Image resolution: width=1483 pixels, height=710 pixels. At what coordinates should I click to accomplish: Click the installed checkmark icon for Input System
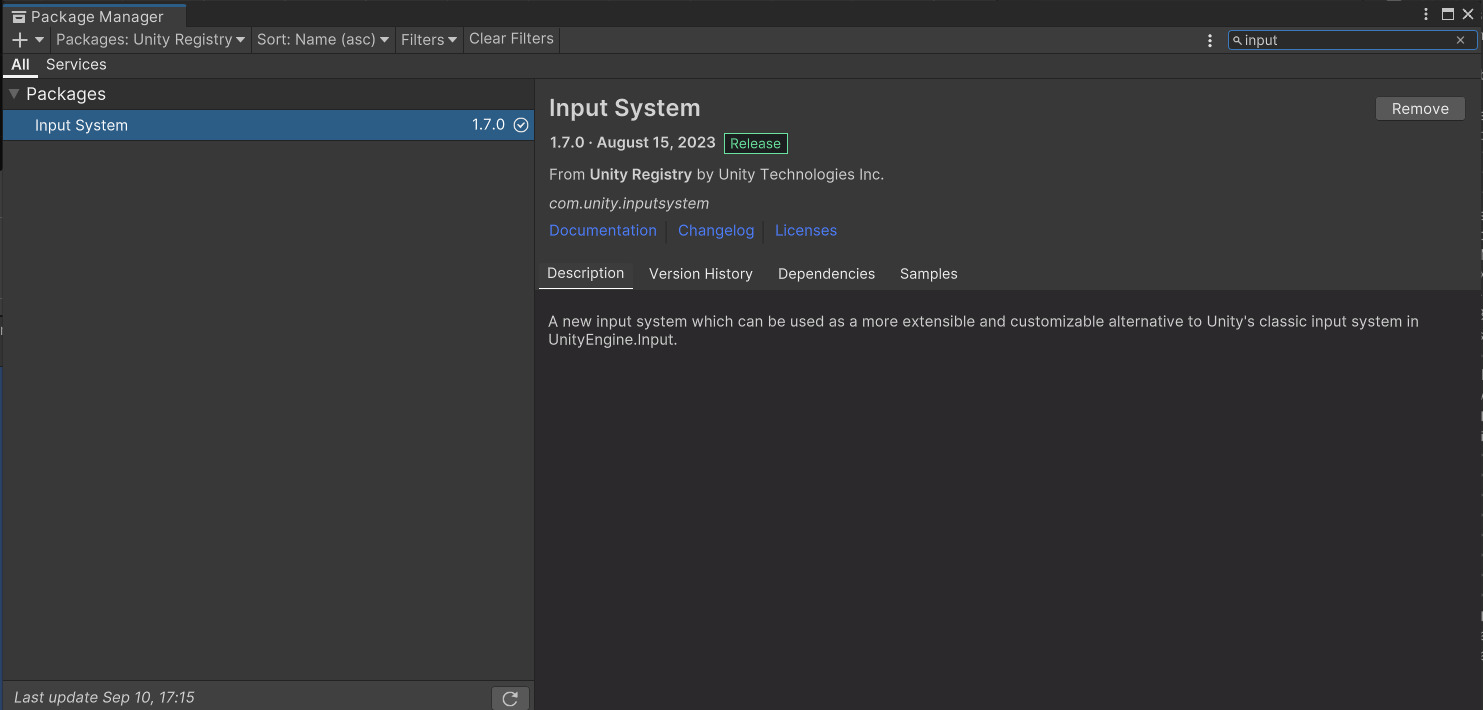[x=520, y=125]
